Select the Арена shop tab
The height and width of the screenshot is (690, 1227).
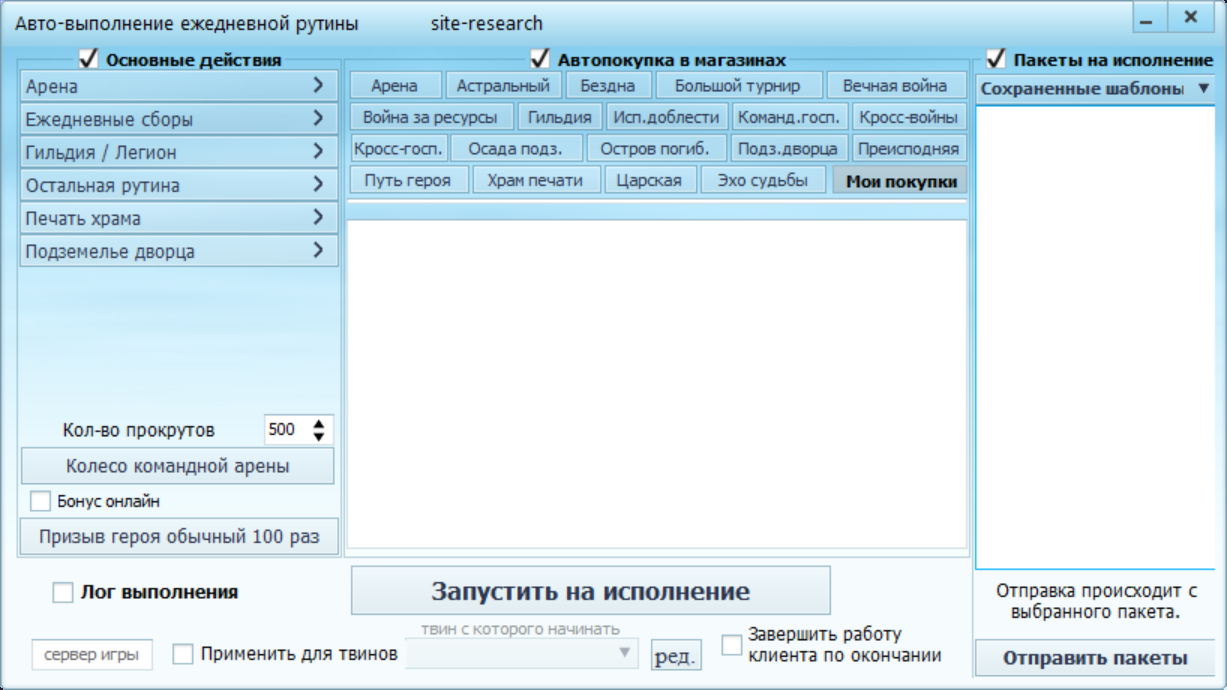coord(394,86)
